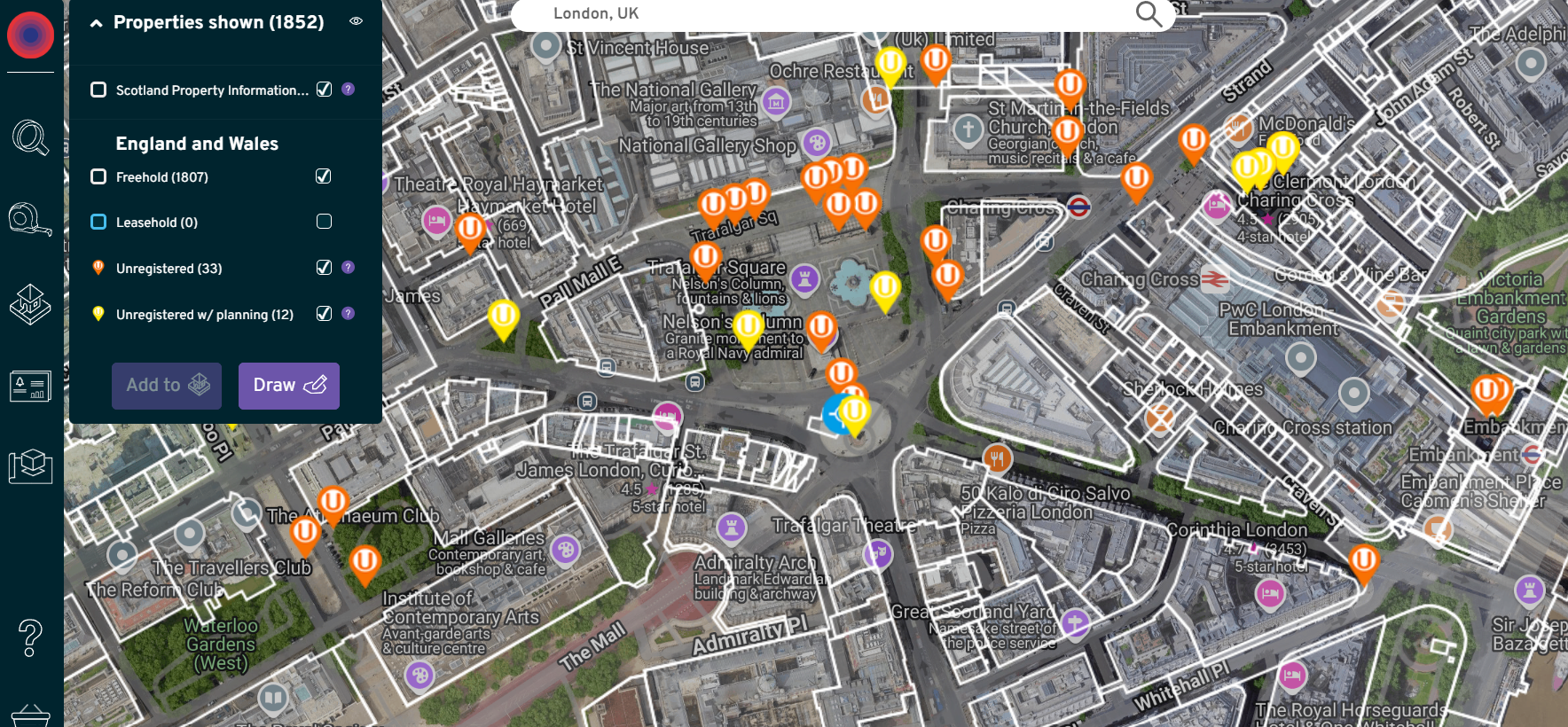The image size is (1568, 727).
Task: Click the Charing Cross Underground roundel icon
Action: point(1078,207)
